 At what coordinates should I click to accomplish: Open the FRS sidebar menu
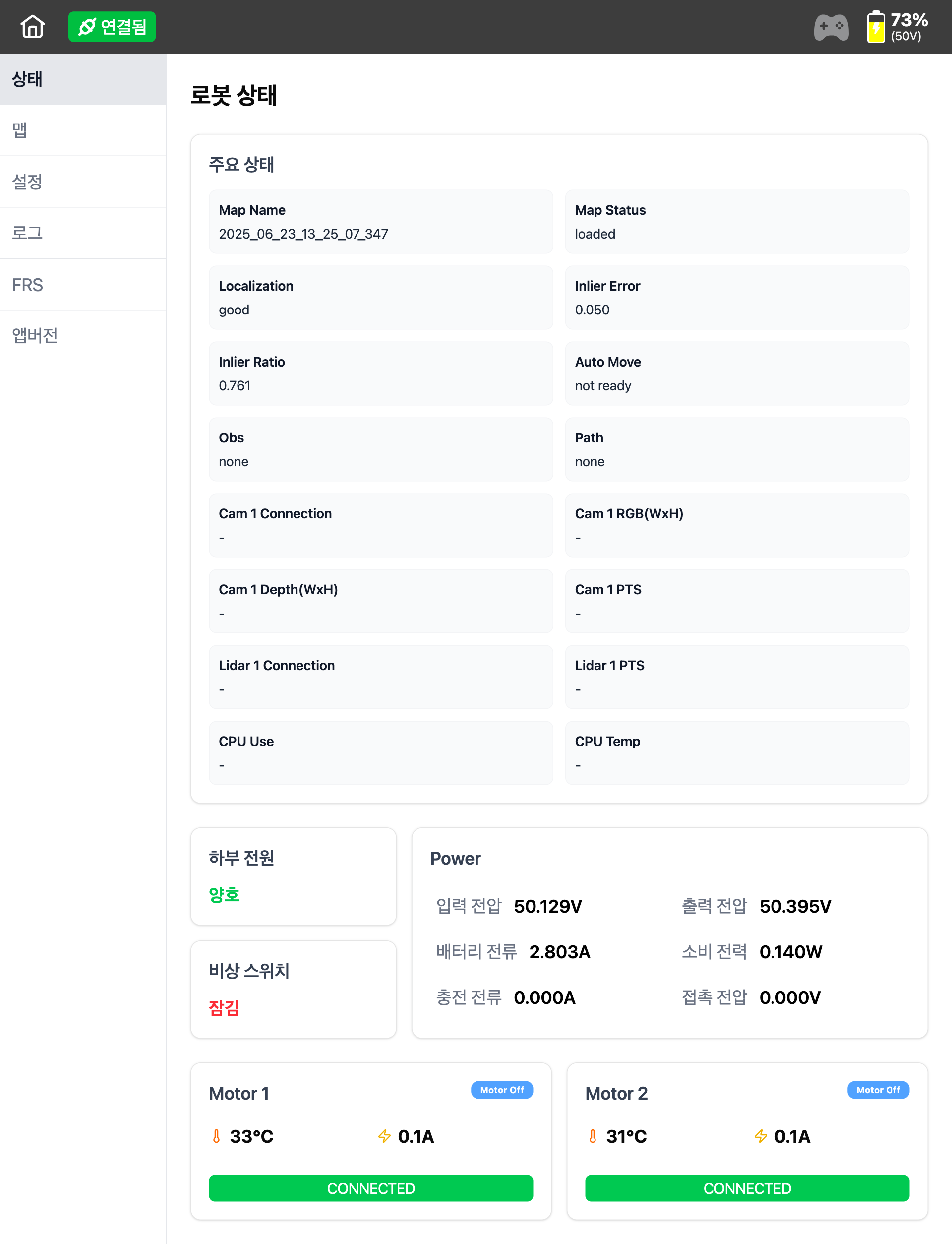(x=83, y=285)
